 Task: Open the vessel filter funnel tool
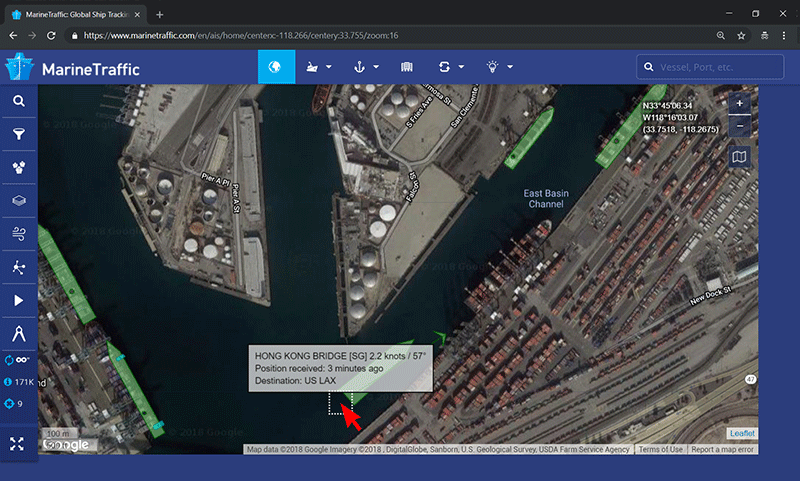(x=19, y=134)
